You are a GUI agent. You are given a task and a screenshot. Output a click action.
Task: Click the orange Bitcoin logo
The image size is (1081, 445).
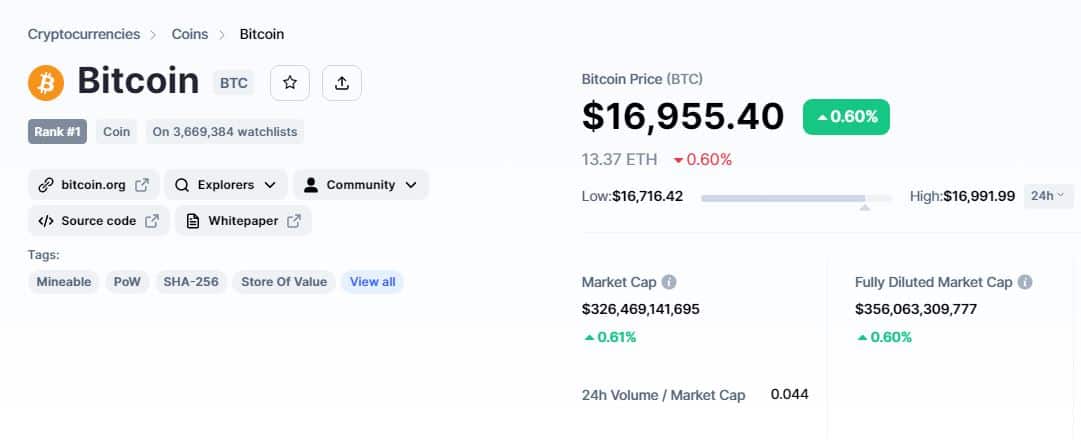point(46,83)
